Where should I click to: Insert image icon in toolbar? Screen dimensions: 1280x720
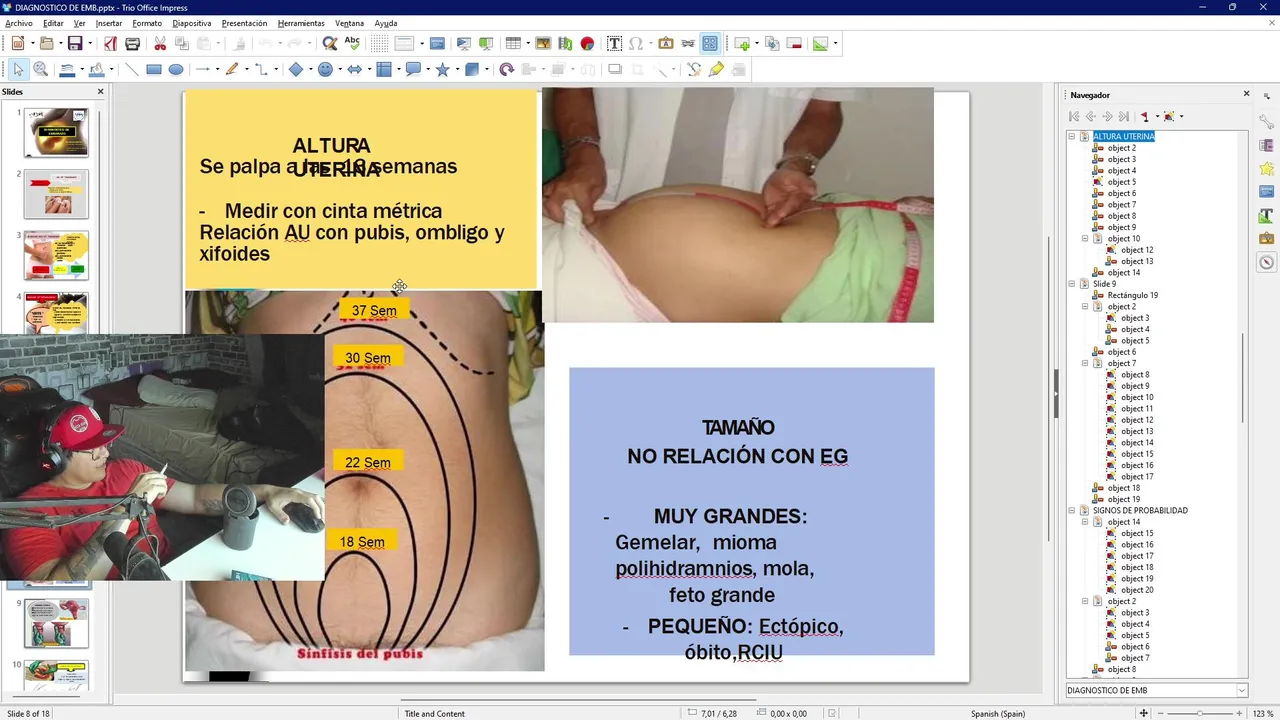(x=543, y=43)
